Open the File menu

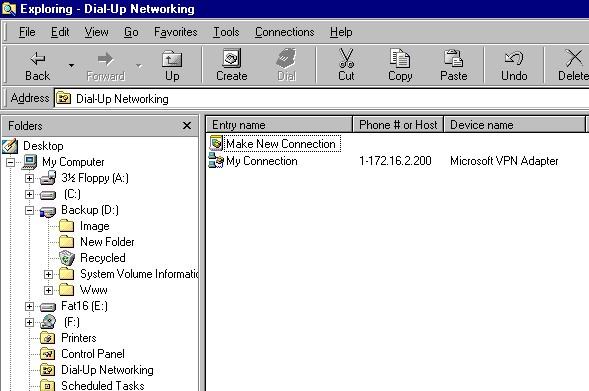27,32
